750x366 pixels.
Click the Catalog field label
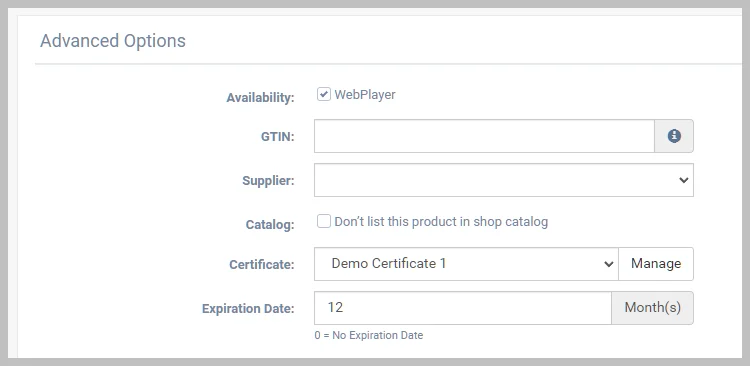point(270,225)
